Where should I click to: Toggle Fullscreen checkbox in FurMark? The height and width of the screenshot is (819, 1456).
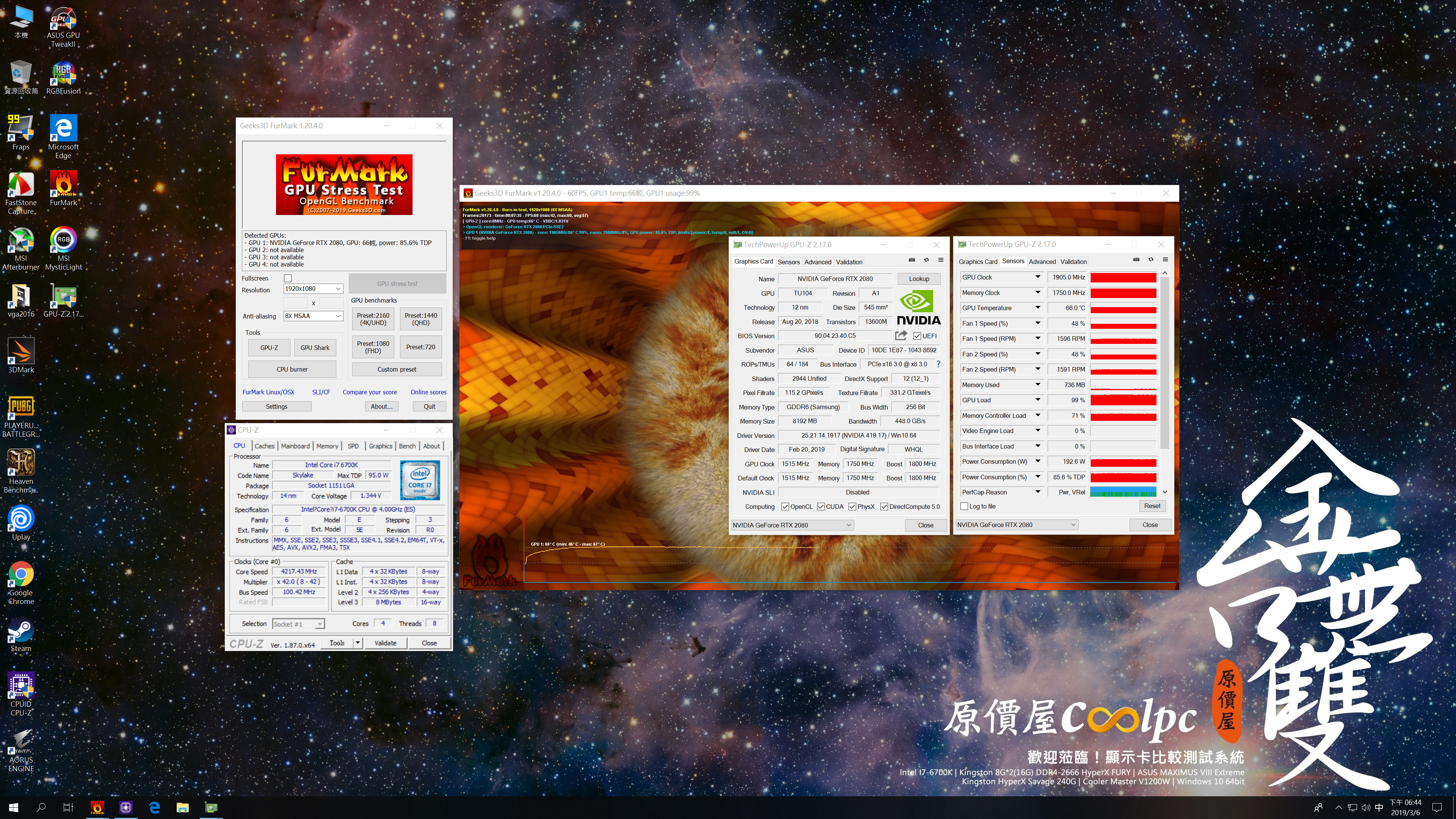click(288, 278)
